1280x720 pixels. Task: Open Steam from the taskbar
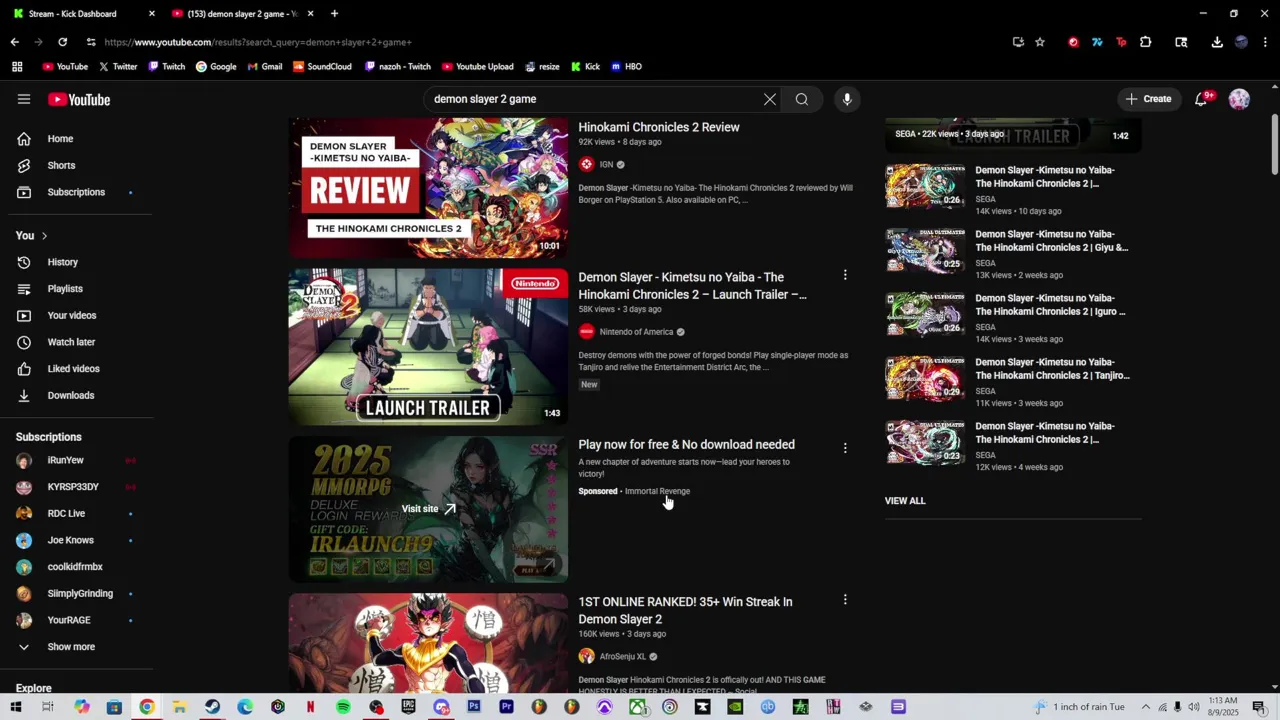pyautogui.click(x=212, y=707)
